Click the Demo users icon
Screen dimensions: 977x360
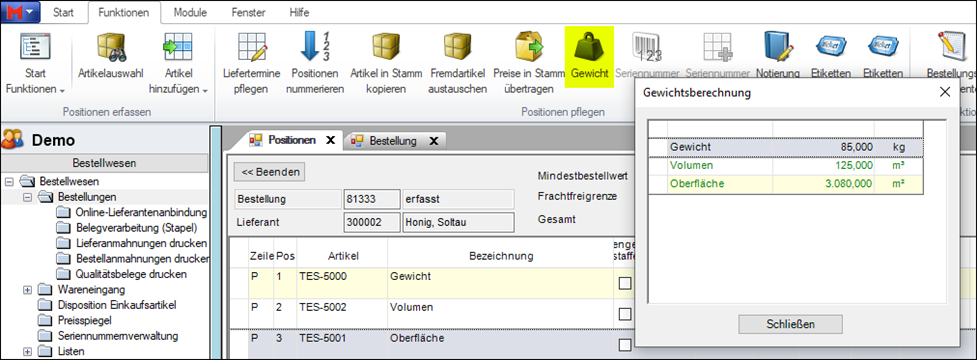click(12, 140)
